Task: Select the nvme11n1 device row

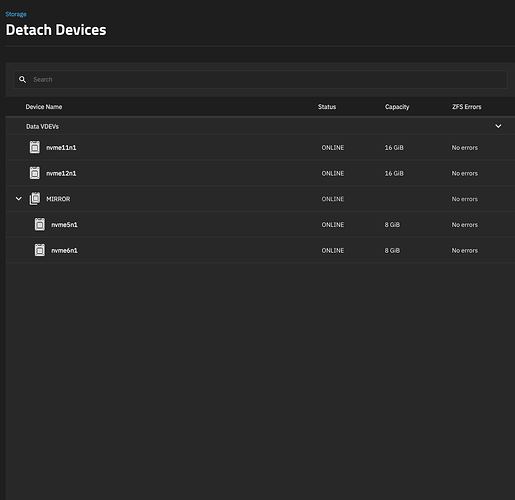Action: pos(260,147)
